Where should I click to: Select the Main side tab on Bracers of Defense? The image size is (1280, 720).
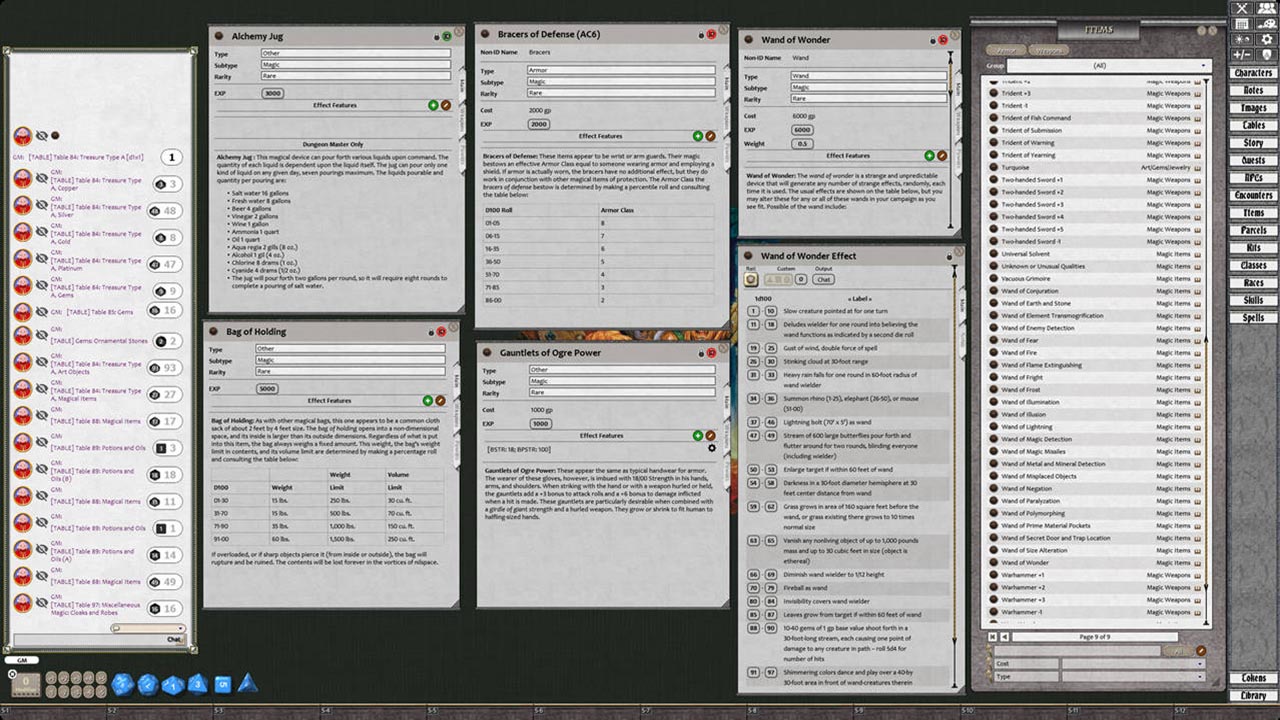point(726,82)
